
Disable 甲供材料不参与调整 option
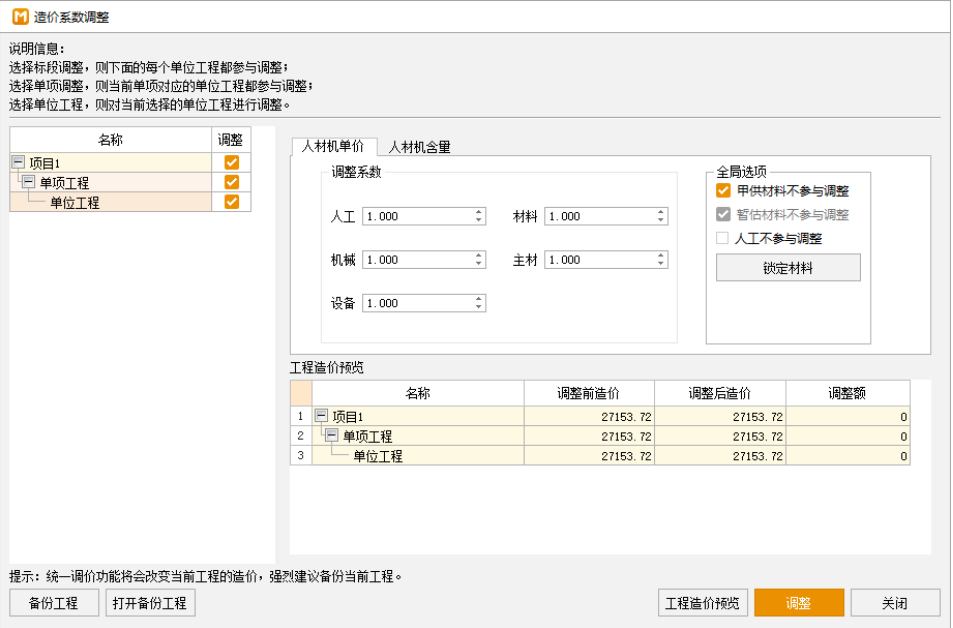click(723, 191)
